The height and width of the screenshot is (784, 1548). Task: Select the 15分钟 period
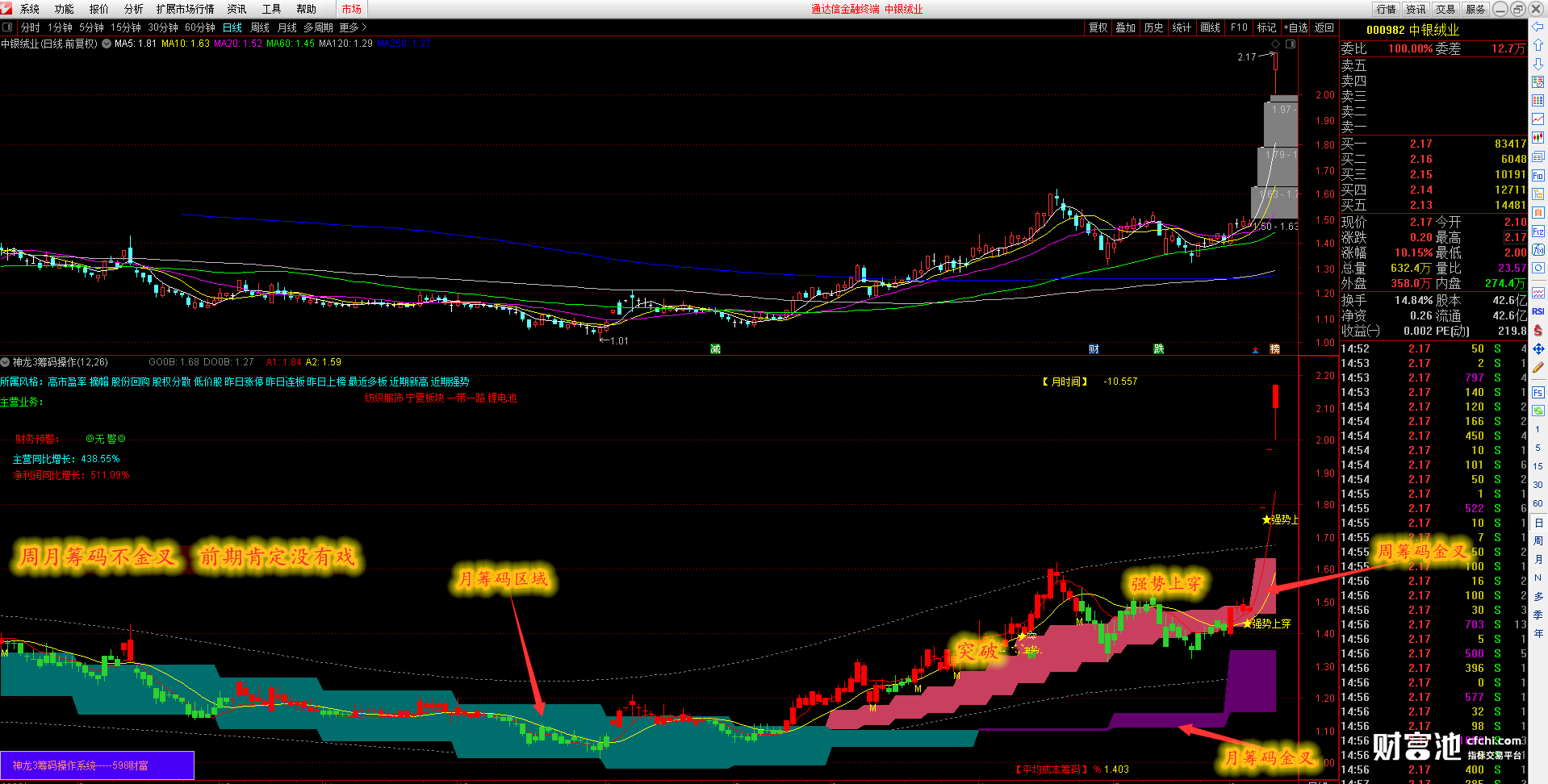pyautogui.click(x=126, y=27)
